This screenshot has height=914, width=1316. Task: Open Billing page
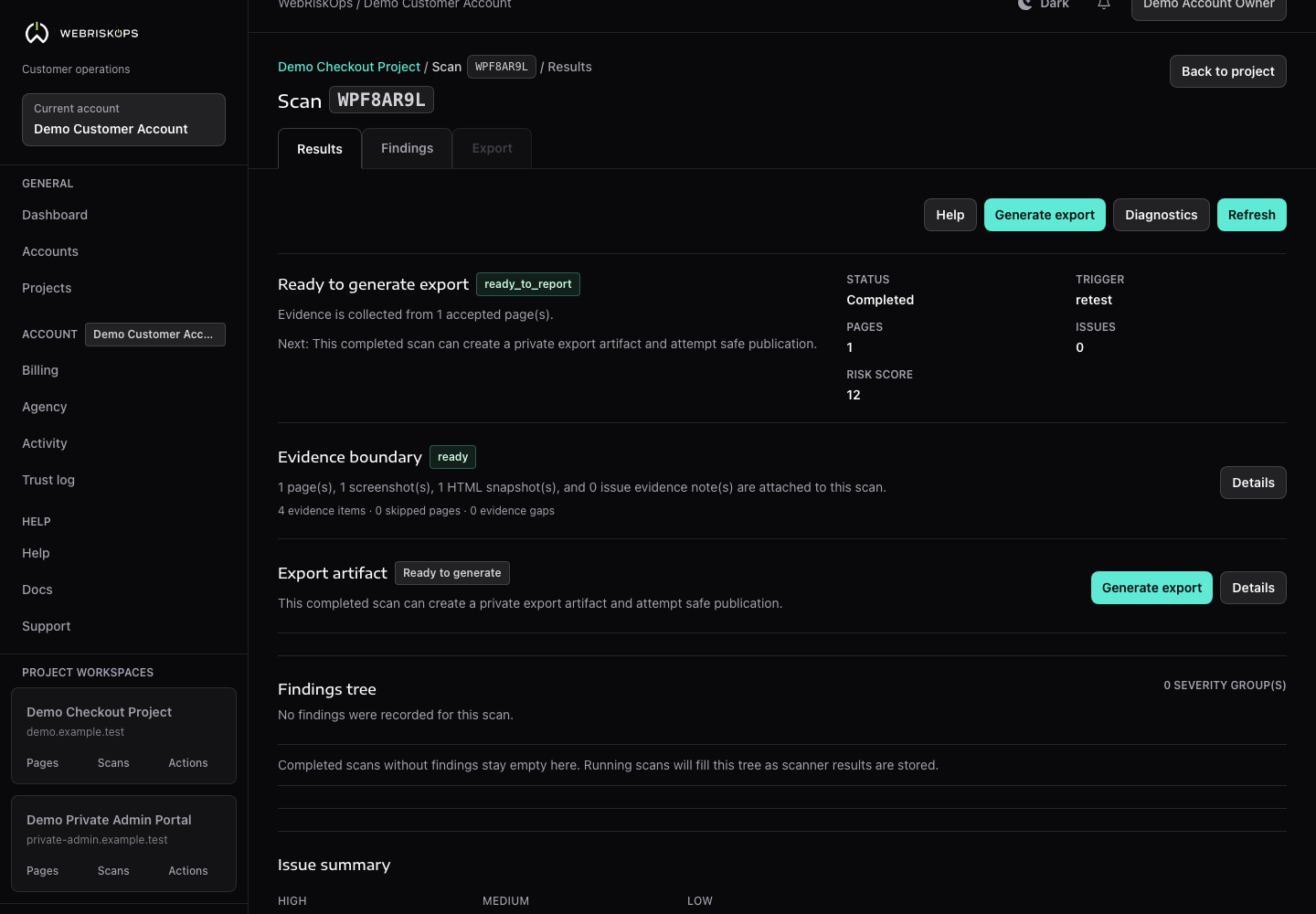(40, 370)
